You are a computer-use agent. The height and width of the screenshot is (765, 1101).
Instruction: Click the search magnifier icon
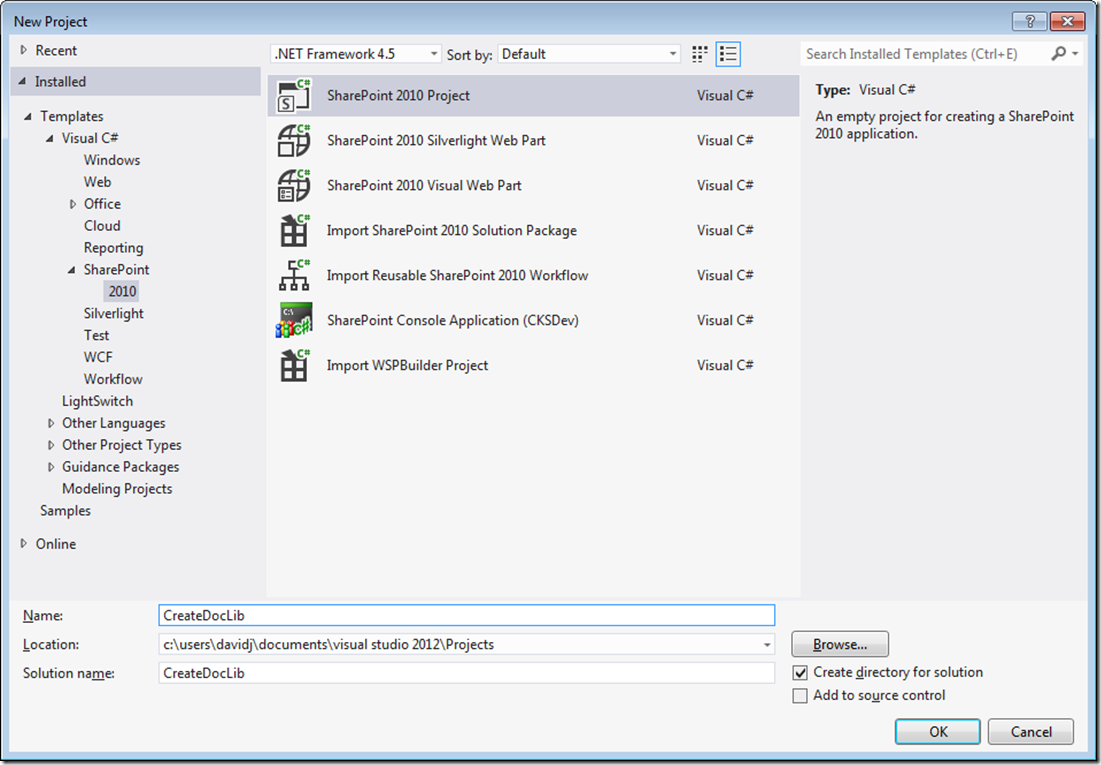1058,53
